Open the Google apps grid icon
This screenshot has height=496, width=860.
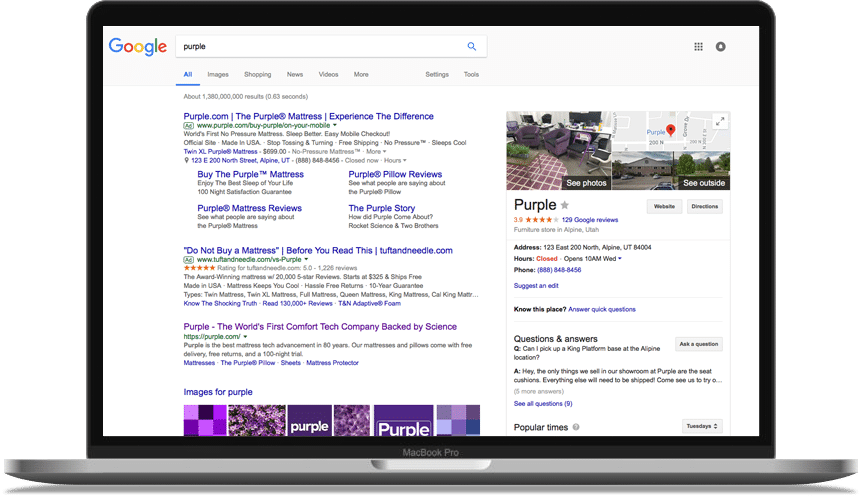pos(698,47)
